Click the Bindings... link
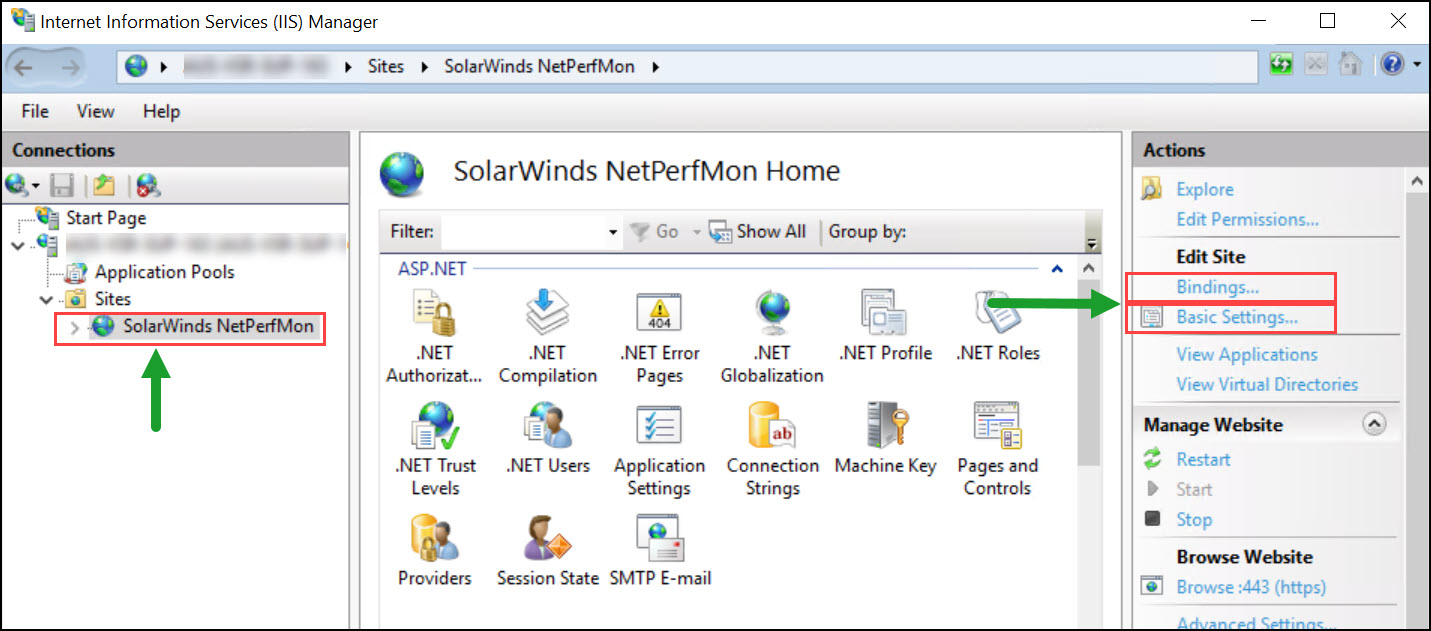 [x=1217, y=288]
